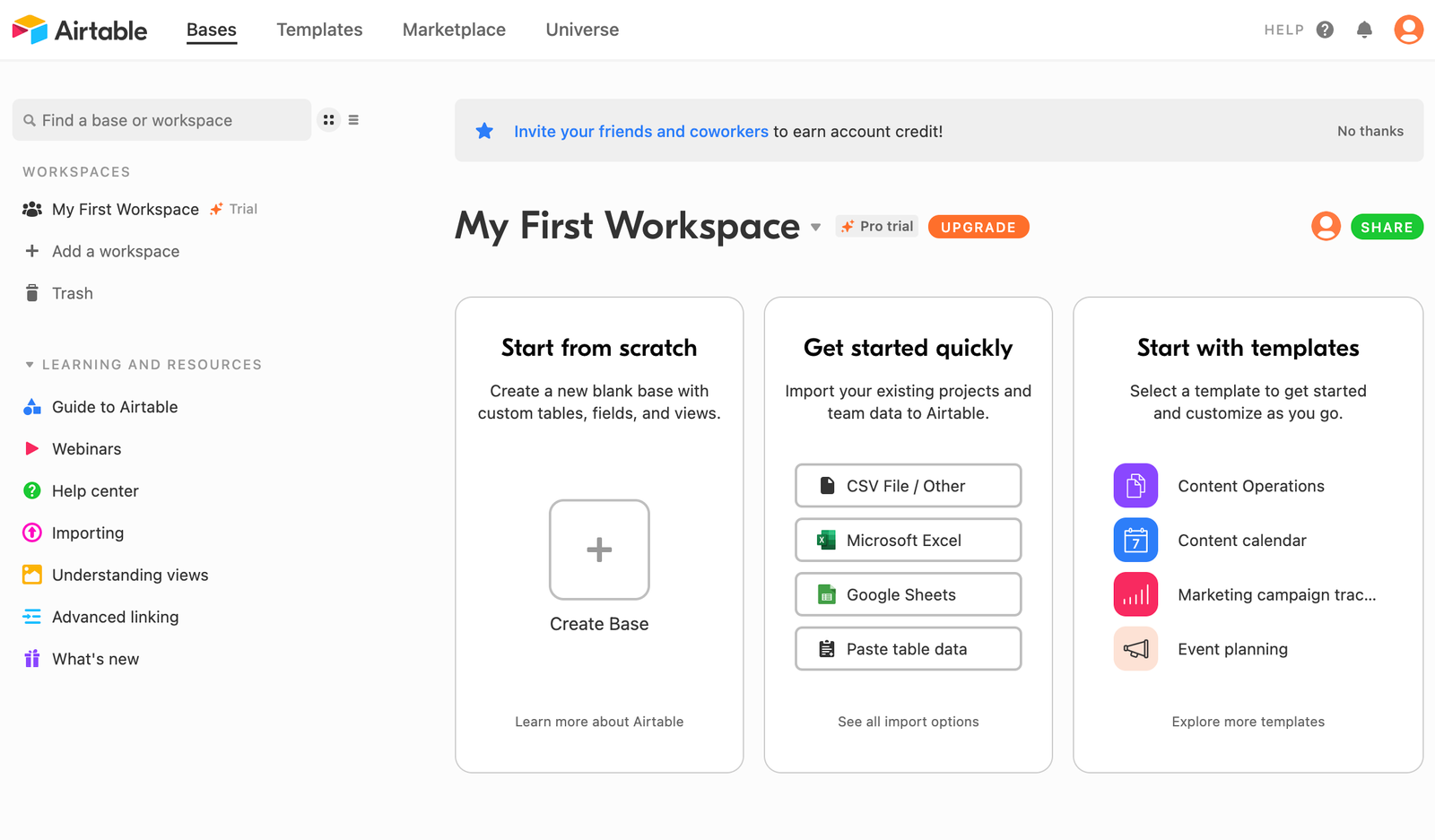Open My First Workspace dropdown arrow
This screenshot has height=840, width=1435.
(x=815, y=228)
